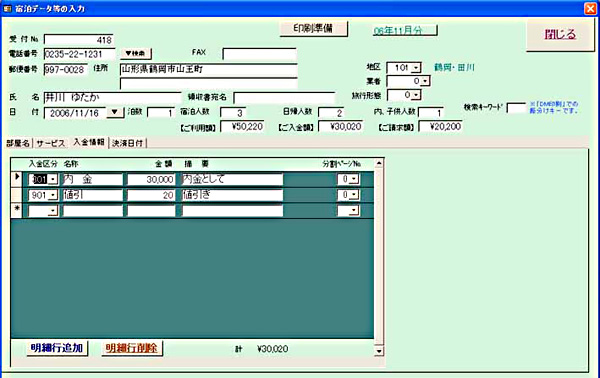Click the empty 名称 cell in new row
This screenshot has width=600, height=378.
pyautogui.click(x=93, y=210)
